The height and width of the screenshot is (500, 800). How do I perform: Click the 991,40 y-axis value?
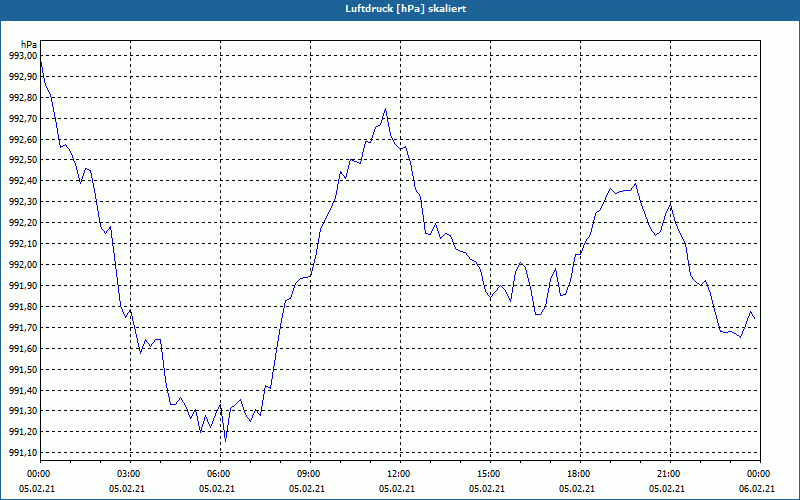click(23, 390)
